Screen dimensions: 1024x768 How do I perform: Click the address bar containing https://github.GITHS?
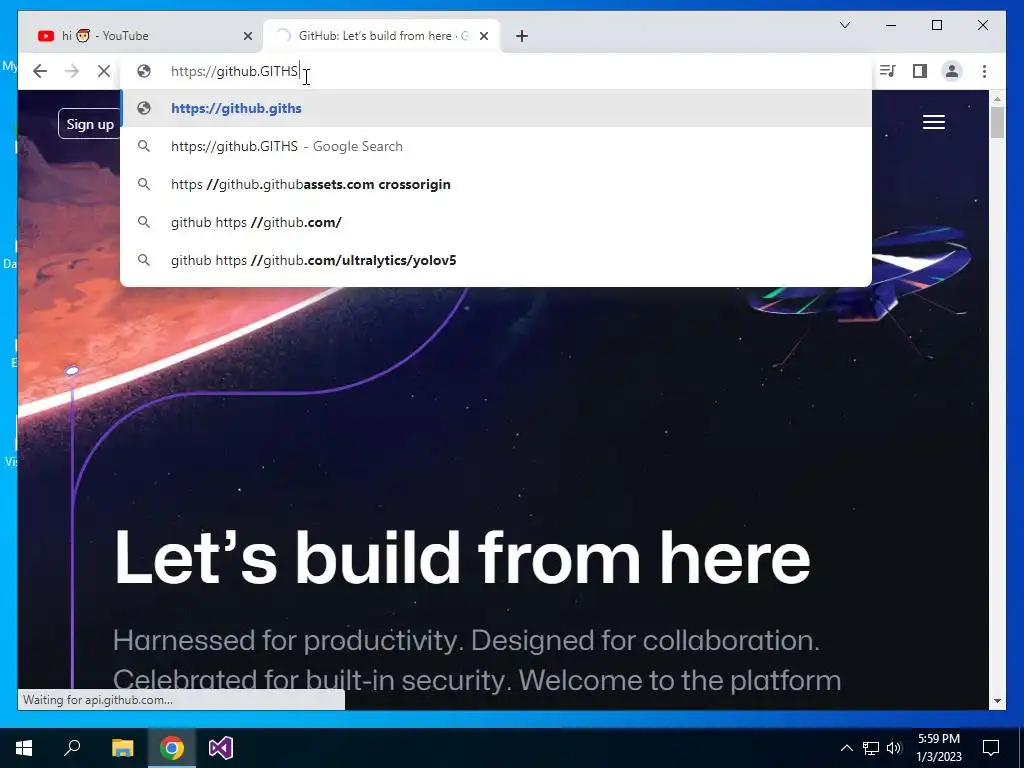(x=496, y=71)
